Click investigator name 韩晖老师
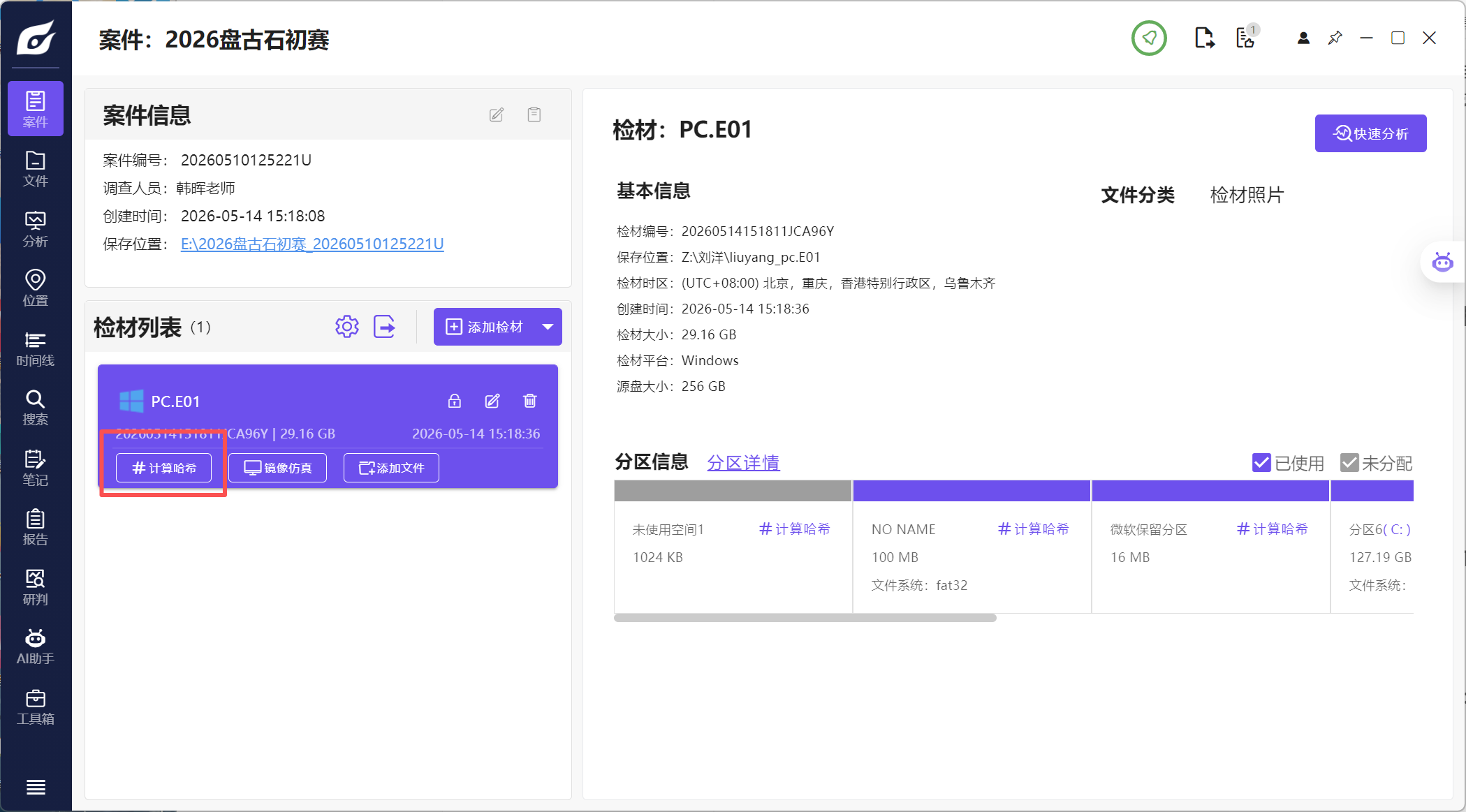Viewport: 1466px width, 812px height. coord(205,188)
